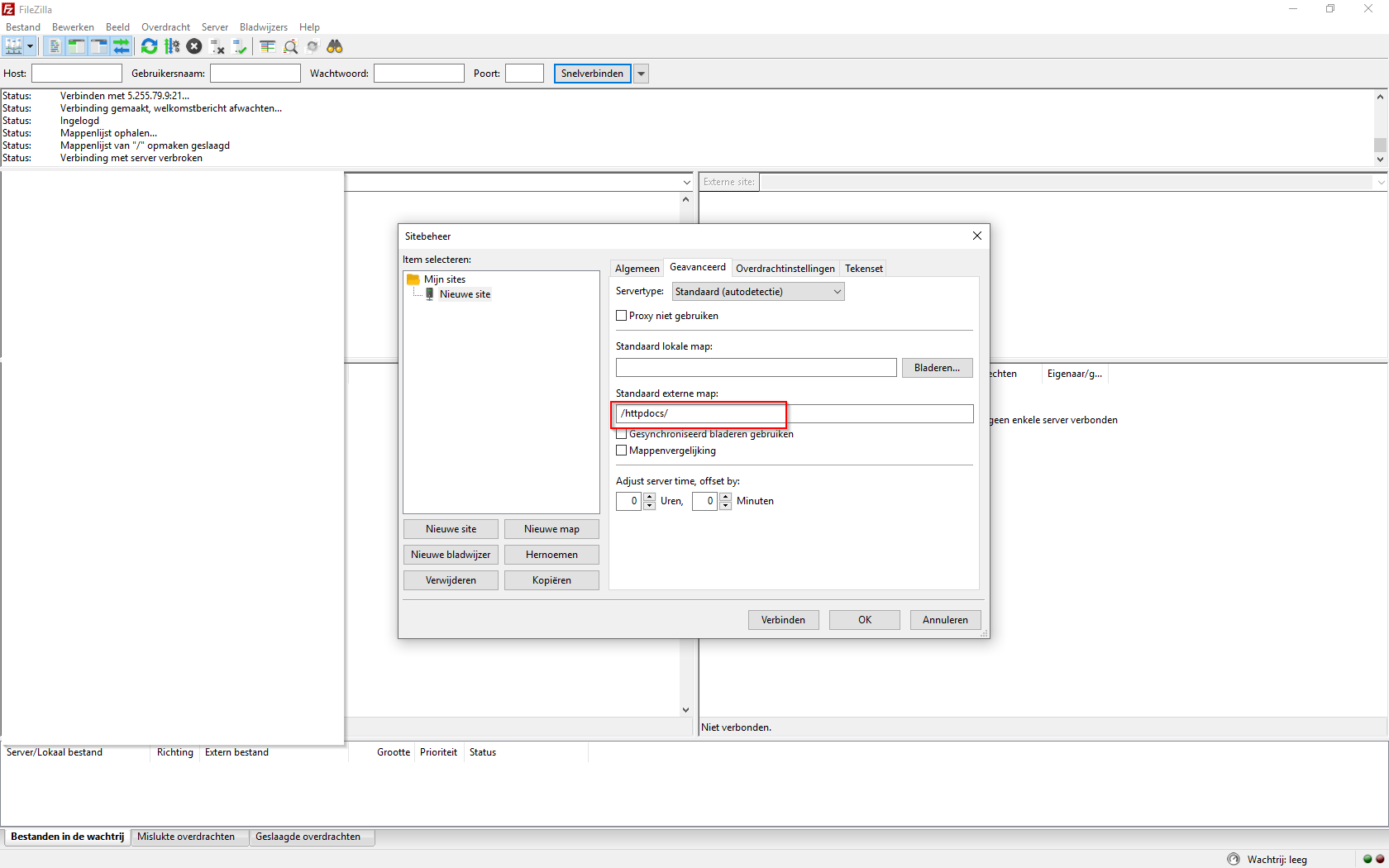Viewport: 1389px width, 868px height.
Task: Click the cancel current operation icon
Action: point(194,46)
